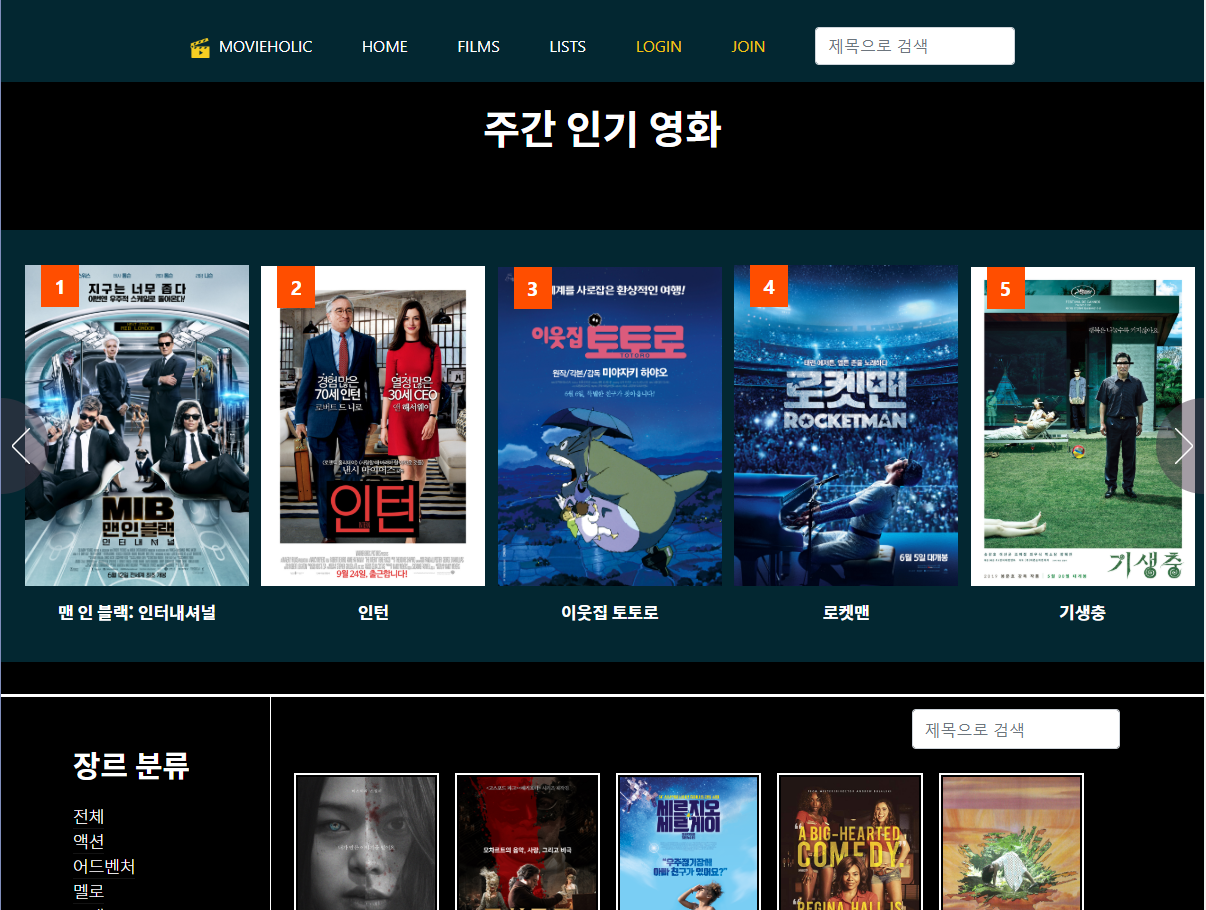
Task: Select 액션 genre filter
Action: click(x=89, y=841)
